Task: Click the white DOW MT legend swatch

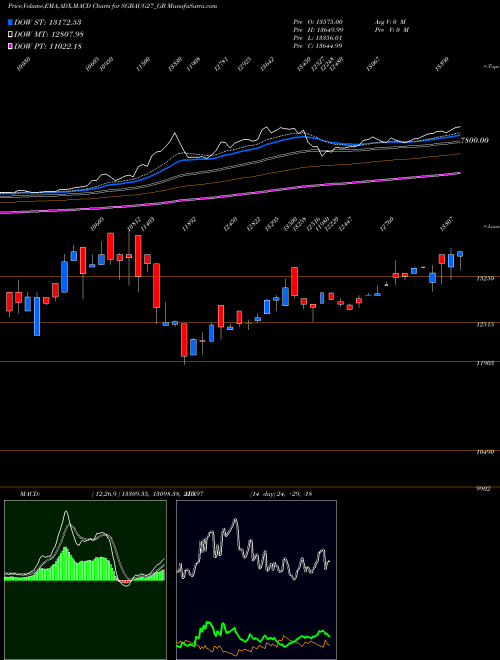Action: [x=10, y=34]
